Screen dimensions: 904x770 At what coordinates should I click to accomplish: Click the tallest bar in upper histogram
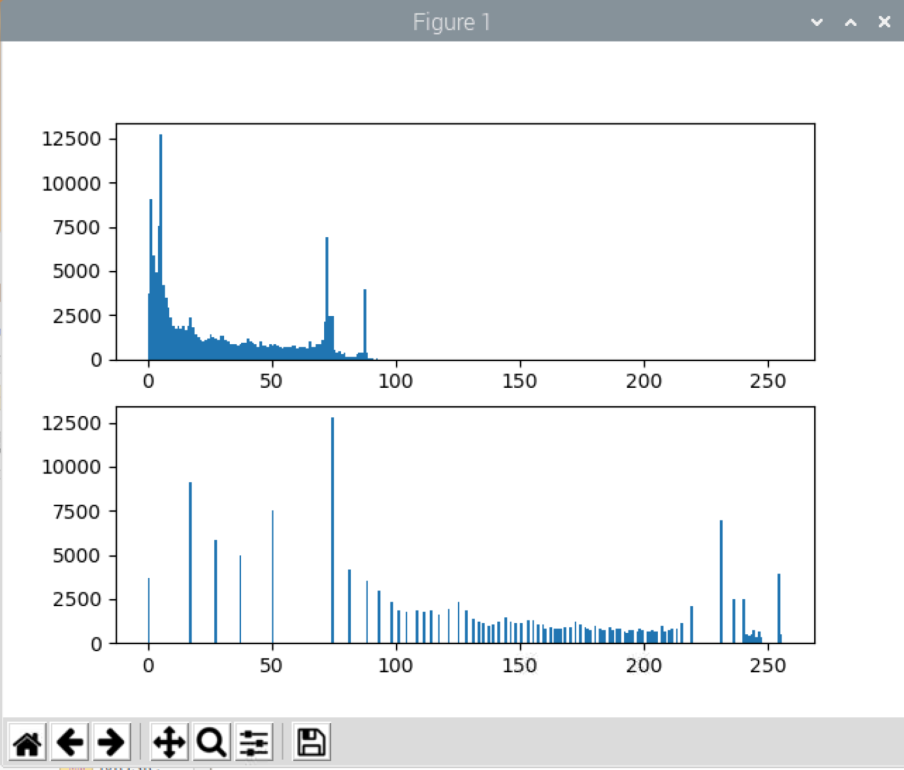(161, 248)
